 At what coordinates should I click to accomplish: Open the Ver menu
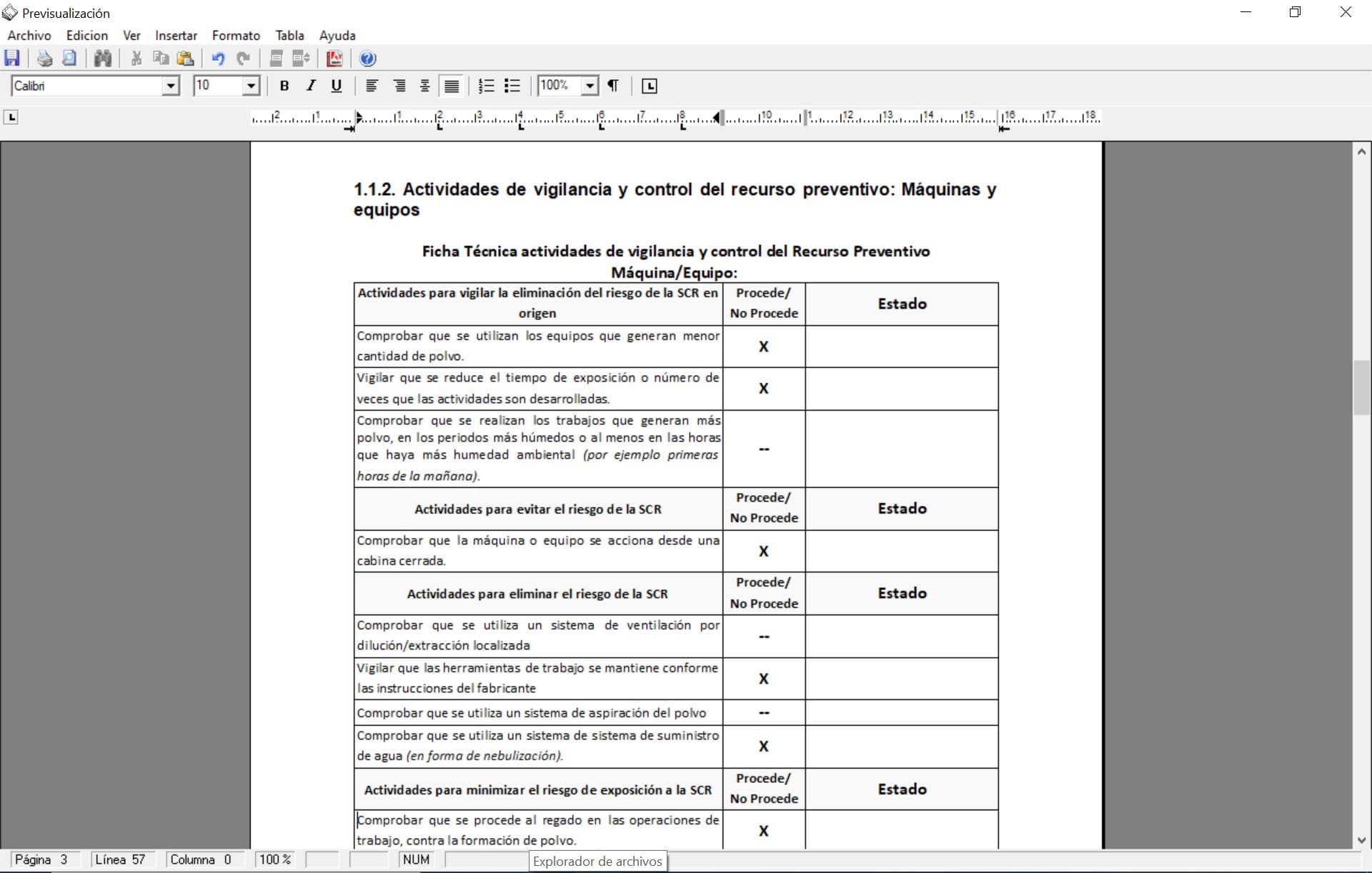coord(131,35)
